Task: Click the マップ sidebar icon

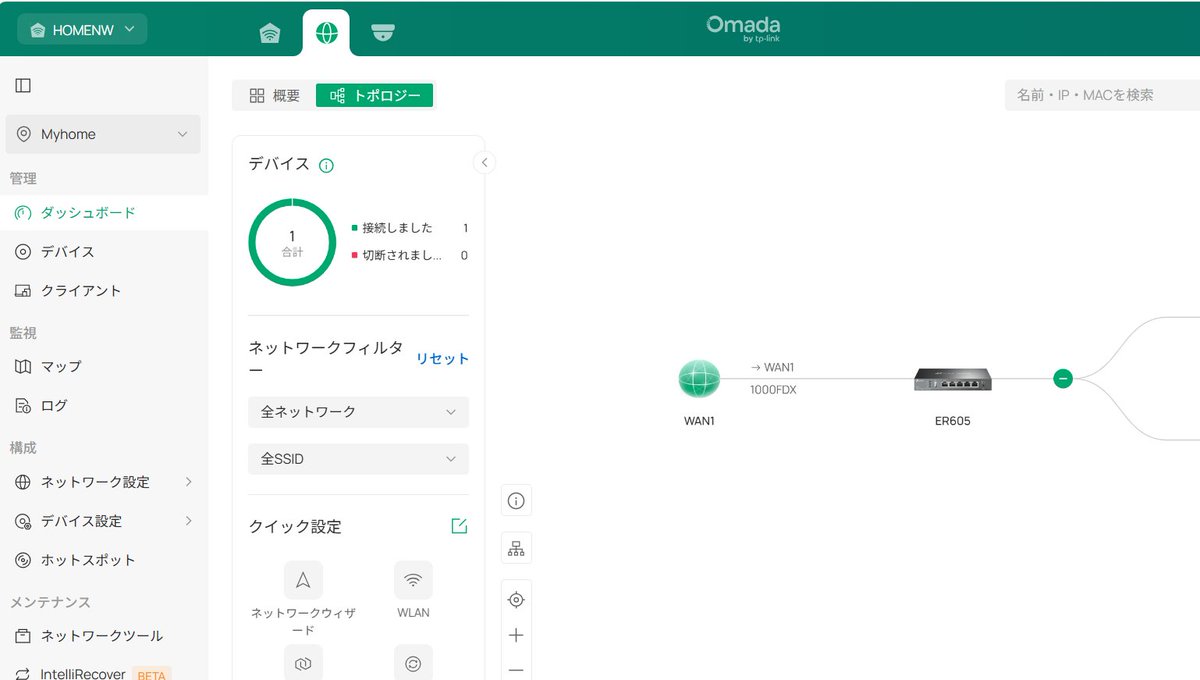Action: (23, 366)
